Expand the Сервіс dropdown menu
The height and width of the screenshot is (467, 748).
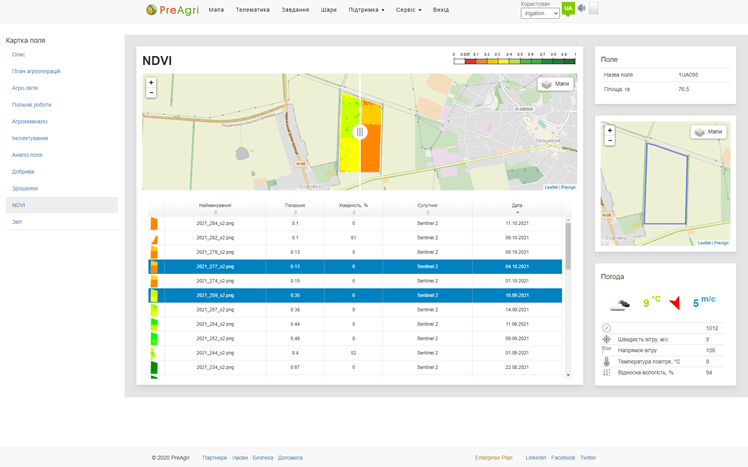[x=408, y=10]
